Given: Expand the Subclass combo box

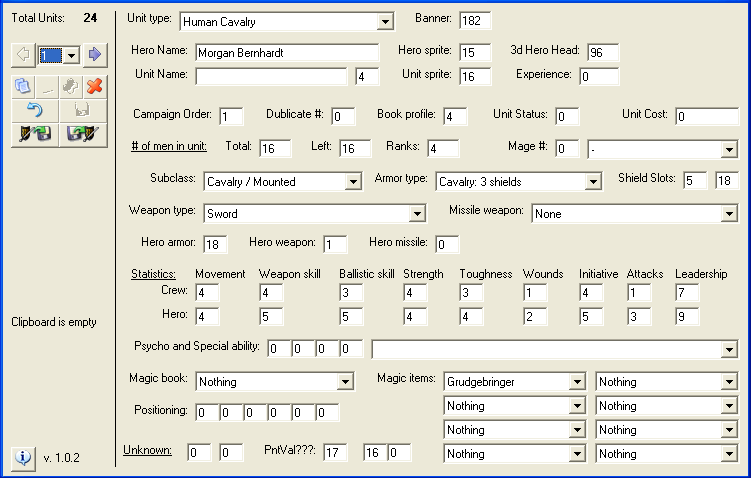Looking at the screenshot, I should (353, 181).
